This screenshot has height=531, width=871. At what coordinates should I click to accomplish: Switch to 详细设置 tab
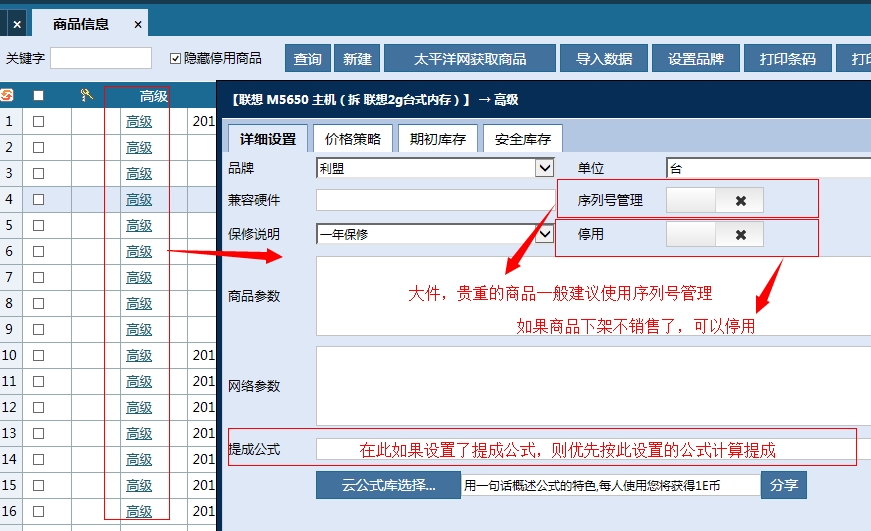pos(268,139)
